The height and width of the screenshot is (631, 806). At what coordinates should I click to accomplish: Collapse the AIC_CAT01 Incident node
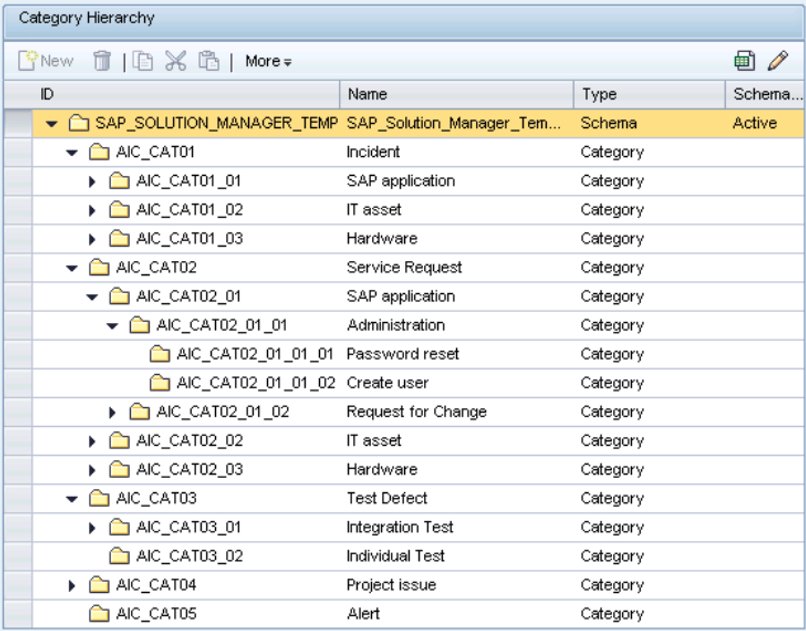tap(72, 153)
